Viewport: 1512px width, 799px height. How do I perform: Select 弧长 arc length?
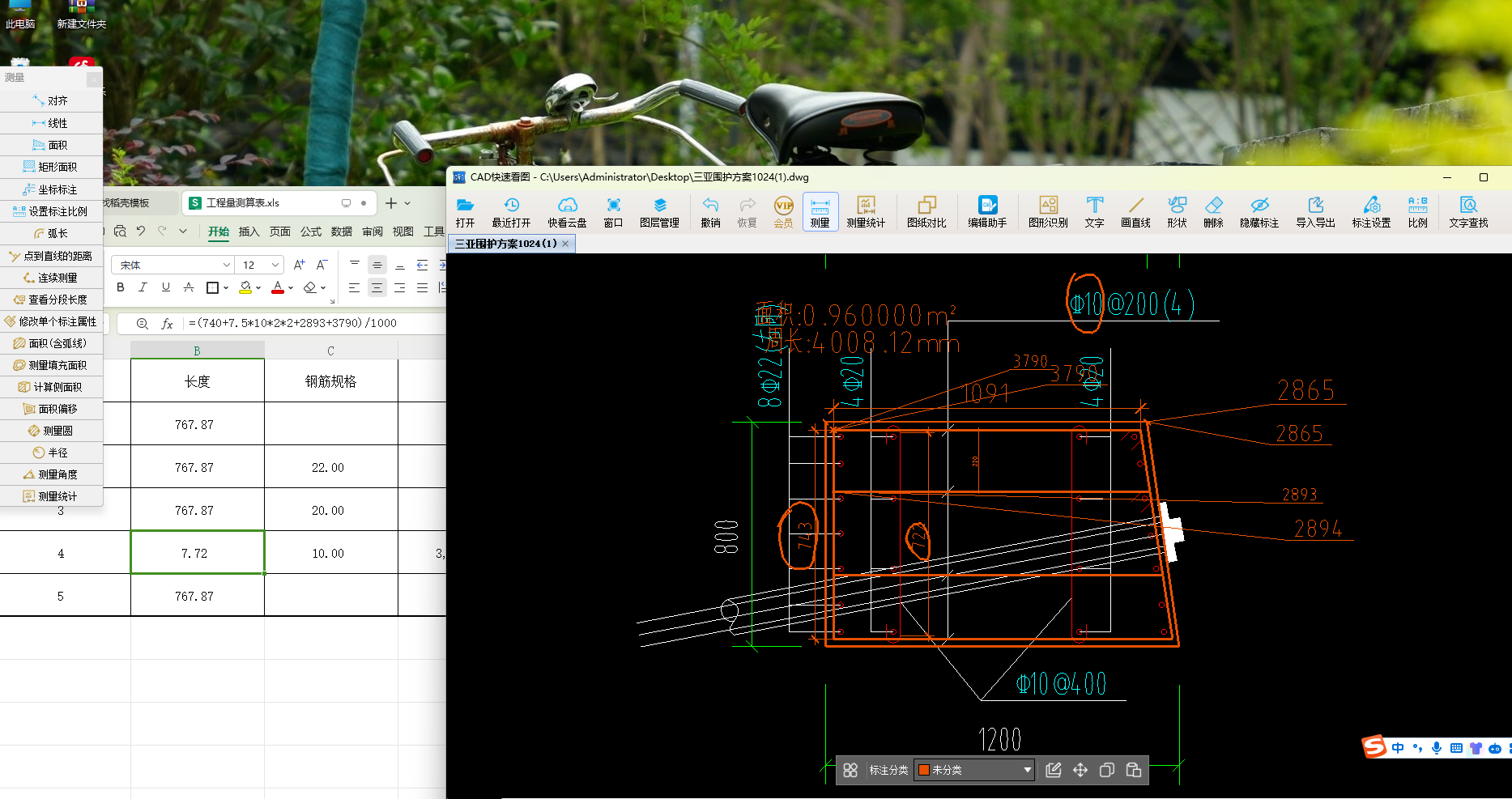(51, 233)
